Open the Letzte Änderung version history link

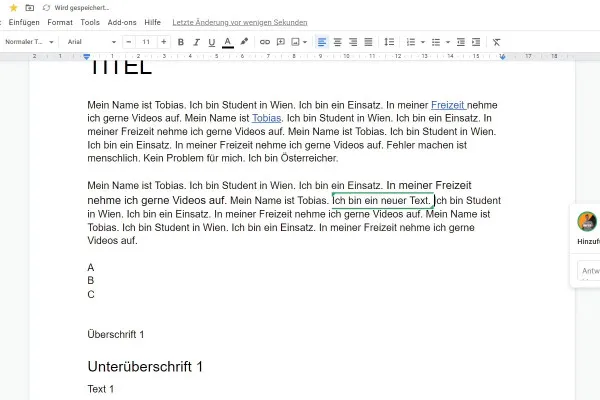pyautogui.click(x=240, y=23)
